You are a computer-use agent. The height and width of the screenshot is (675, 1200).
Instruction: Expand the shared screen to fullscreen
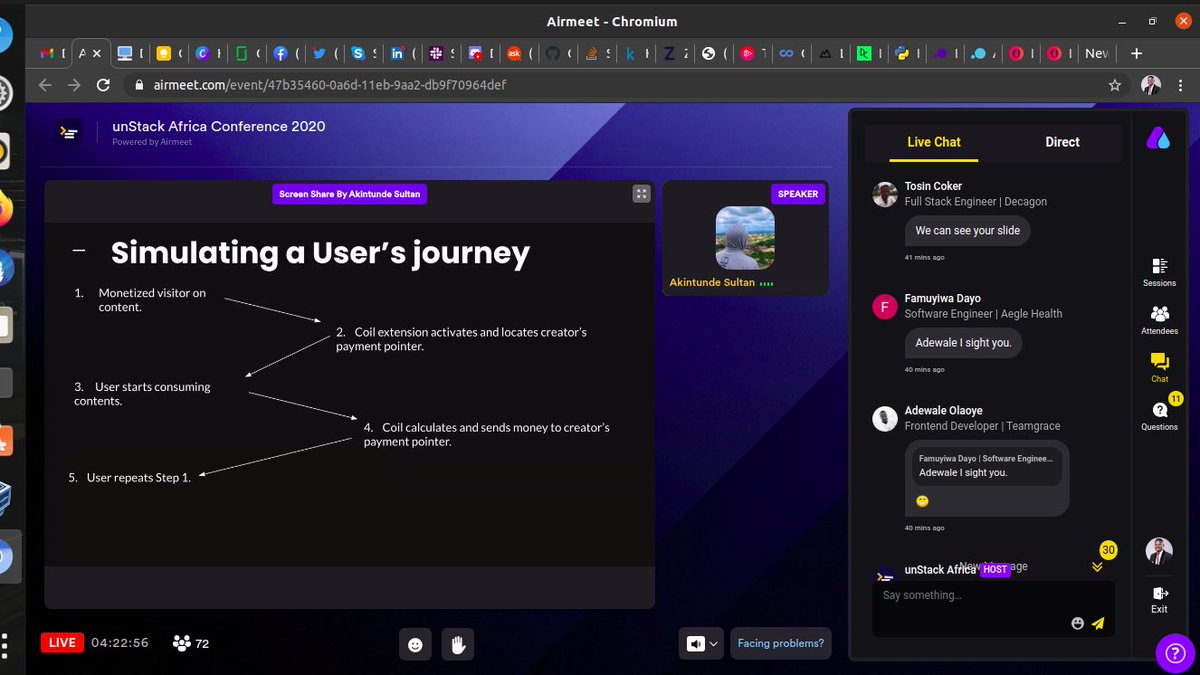[x=642, y=194]
